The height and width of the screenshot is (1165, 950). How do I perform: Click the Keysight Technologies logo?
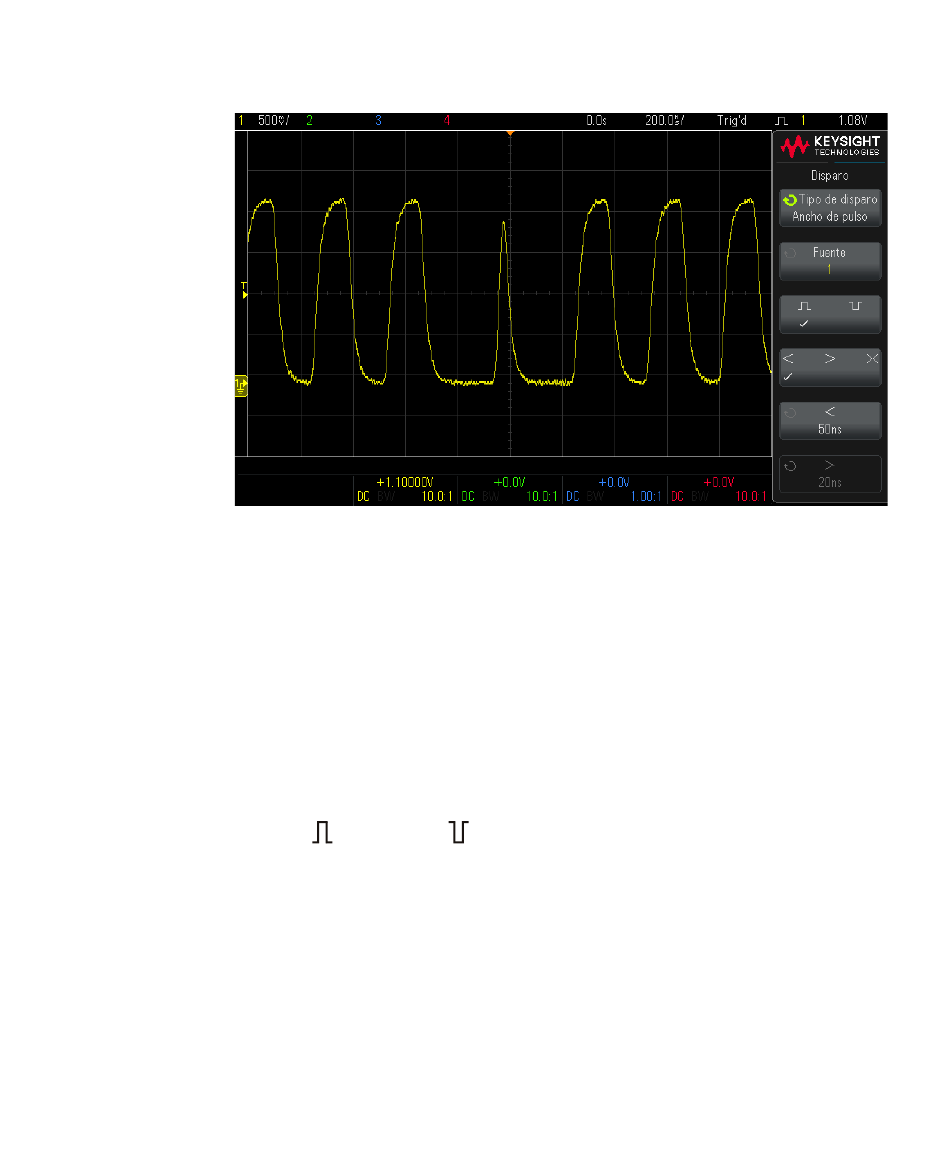(830, 146)
